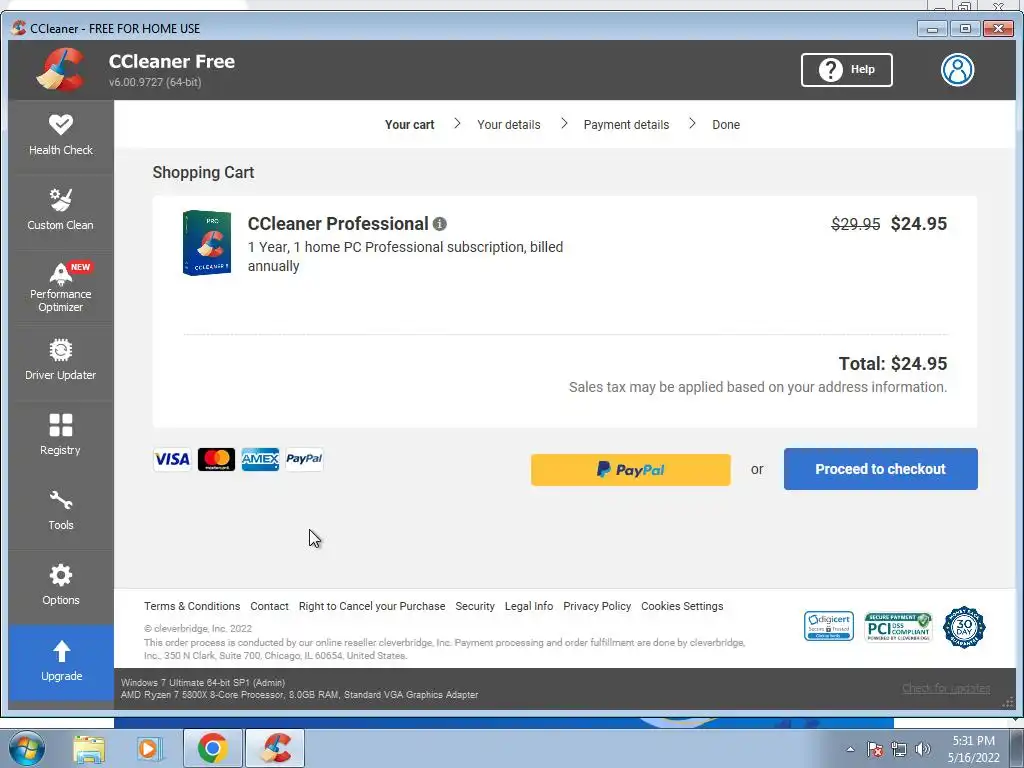Click the CCleaner logo in the header

coord(60,69)
